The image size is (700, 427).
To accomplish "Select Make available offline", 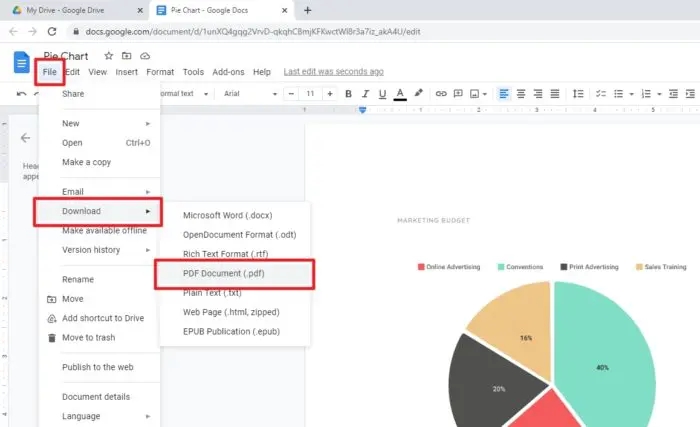I will pos(99,230).
